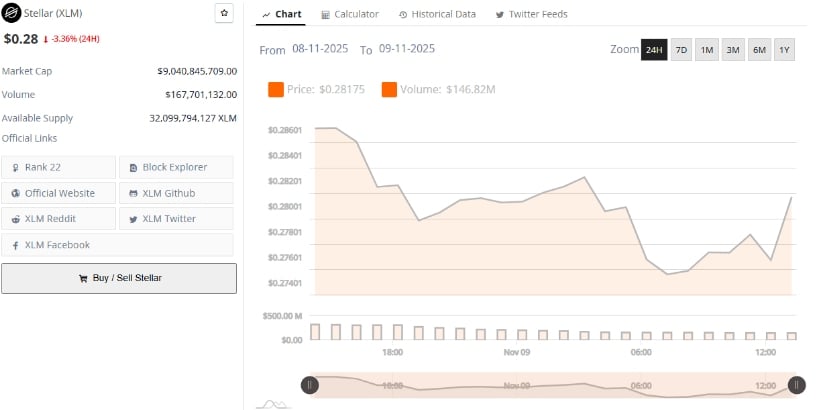Screen dimensions: 825x410
Task: Open the XLM Github link
Action: click(176, 193)
